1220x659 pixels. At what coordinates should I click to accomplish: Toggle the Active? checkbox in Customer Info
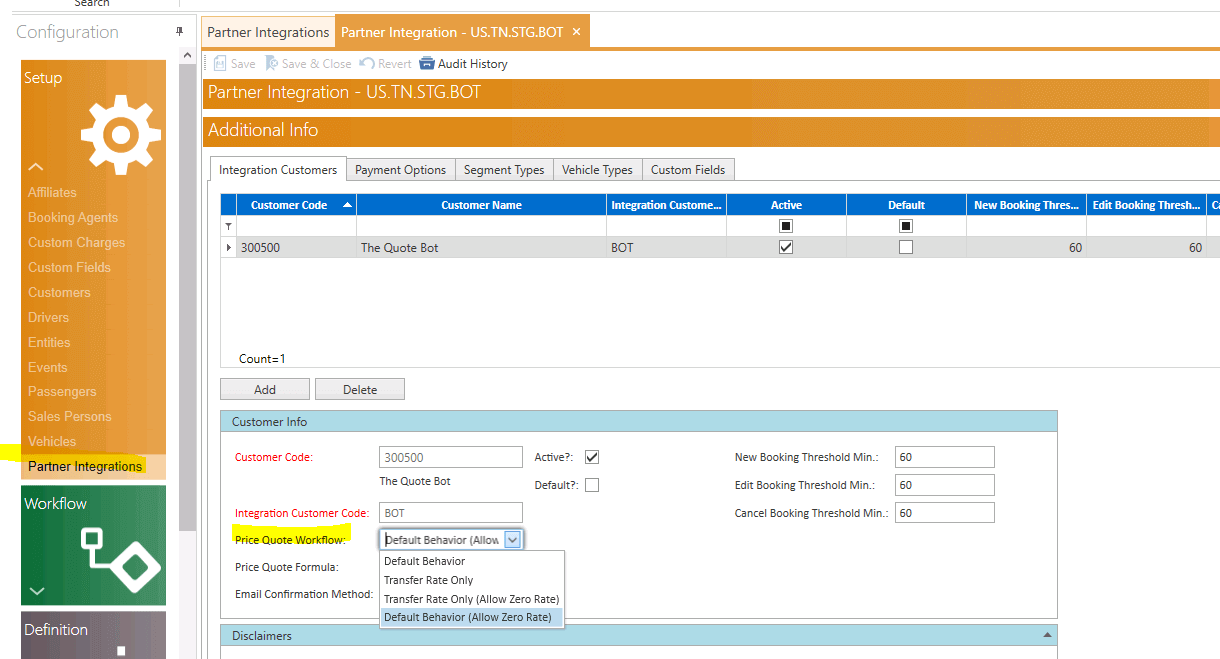tap(592, 457)
